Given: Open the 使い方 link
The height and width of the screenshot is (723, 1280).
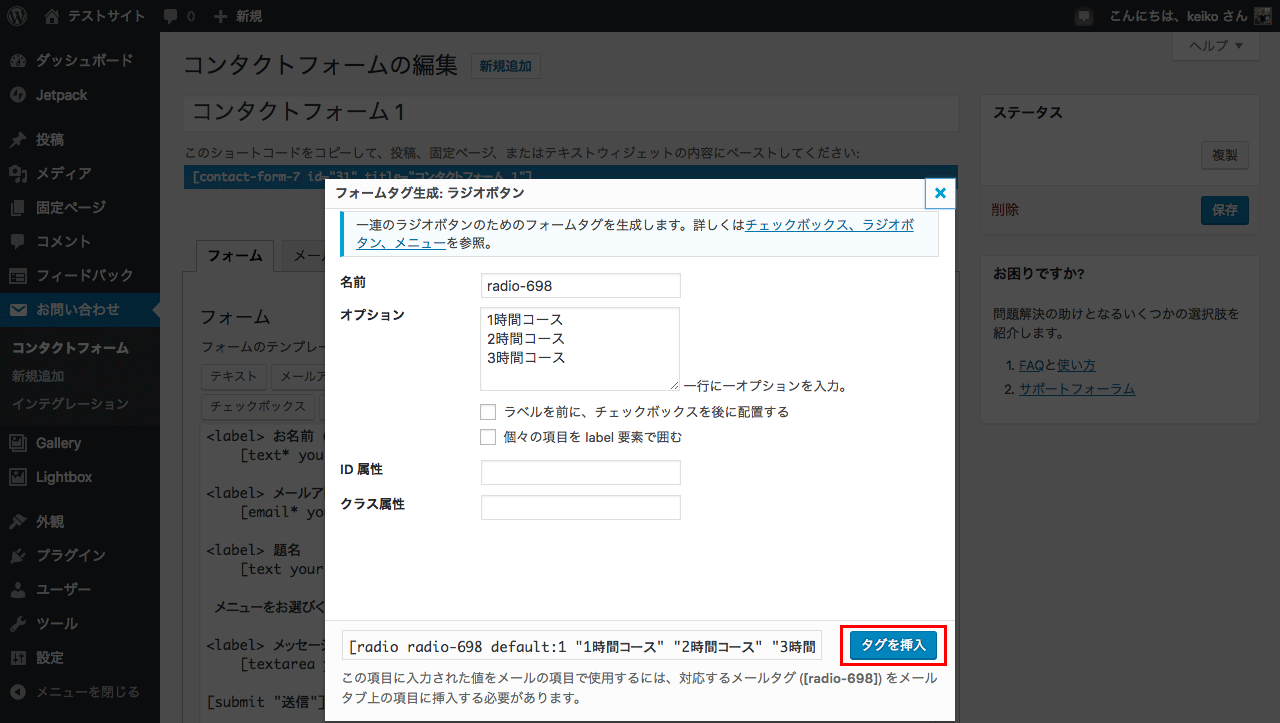Looking at the screenshot, I should 1076,365.
